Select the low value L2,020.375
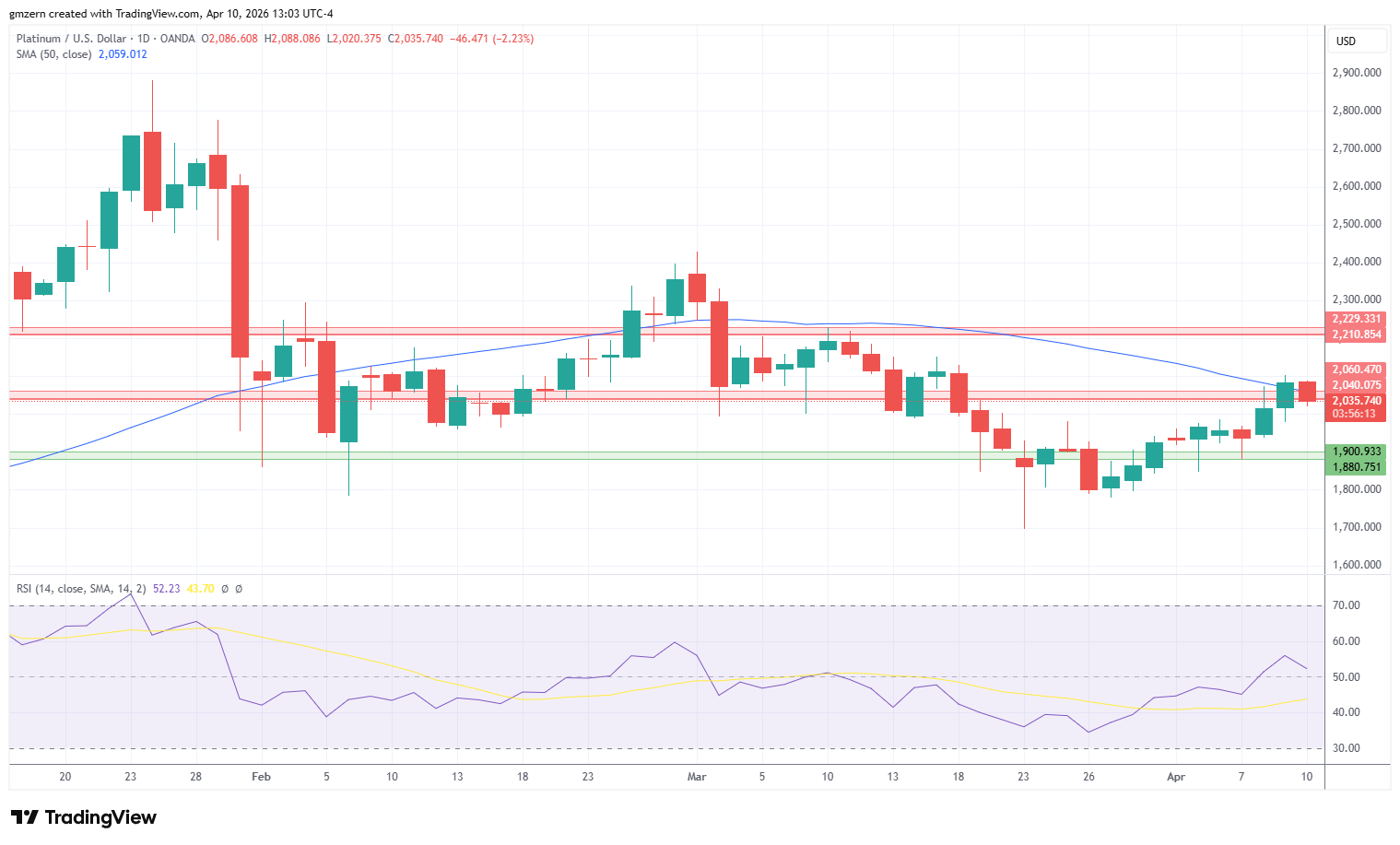The width and height of the screenshot is (1400, 845). tap(354, 39)
